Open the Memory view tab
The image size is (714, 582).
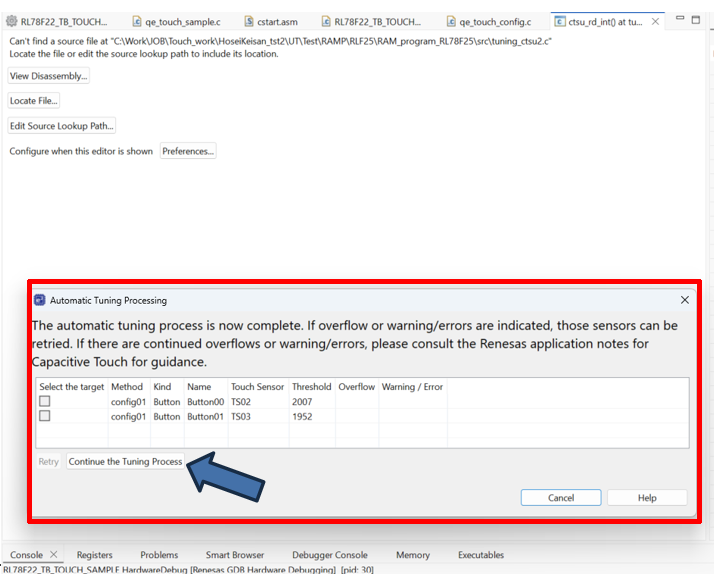pos(413,555)
